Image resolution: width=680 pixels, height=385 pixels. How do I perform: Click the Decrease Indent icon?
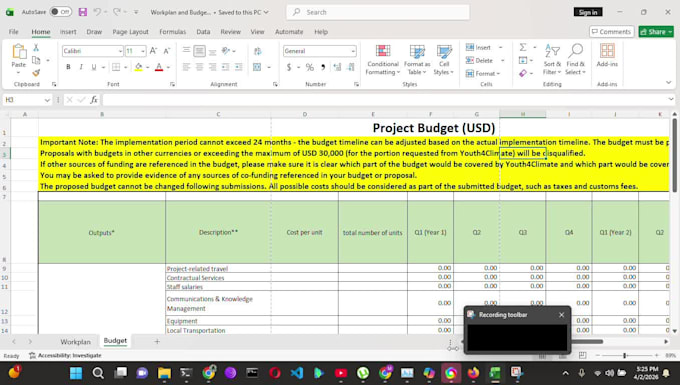click(x=226, y=67)
